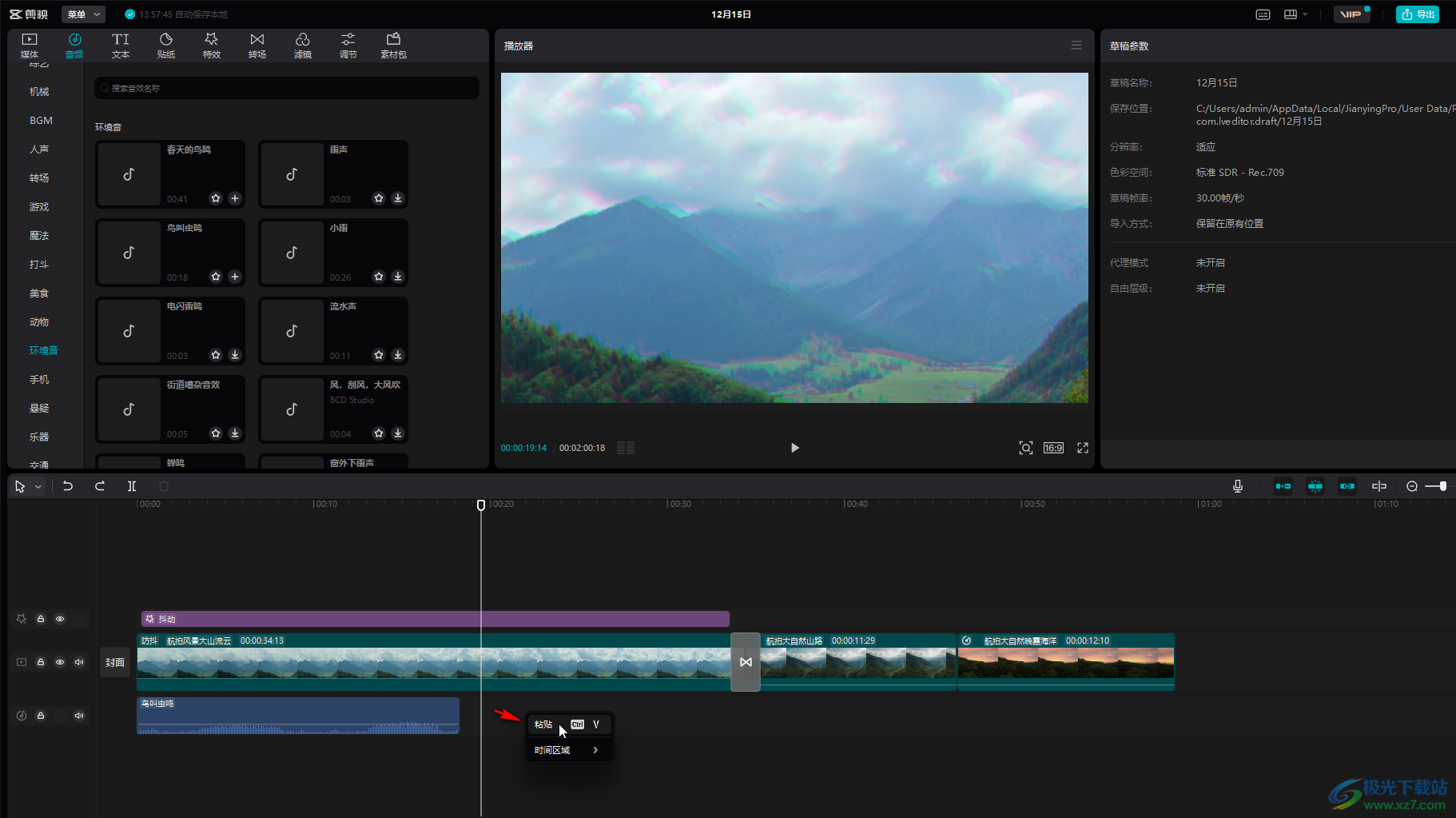The width and height of the screenshot is (1456, 818).
Task: Mute the audio track
Action: (x=79, y=716)
